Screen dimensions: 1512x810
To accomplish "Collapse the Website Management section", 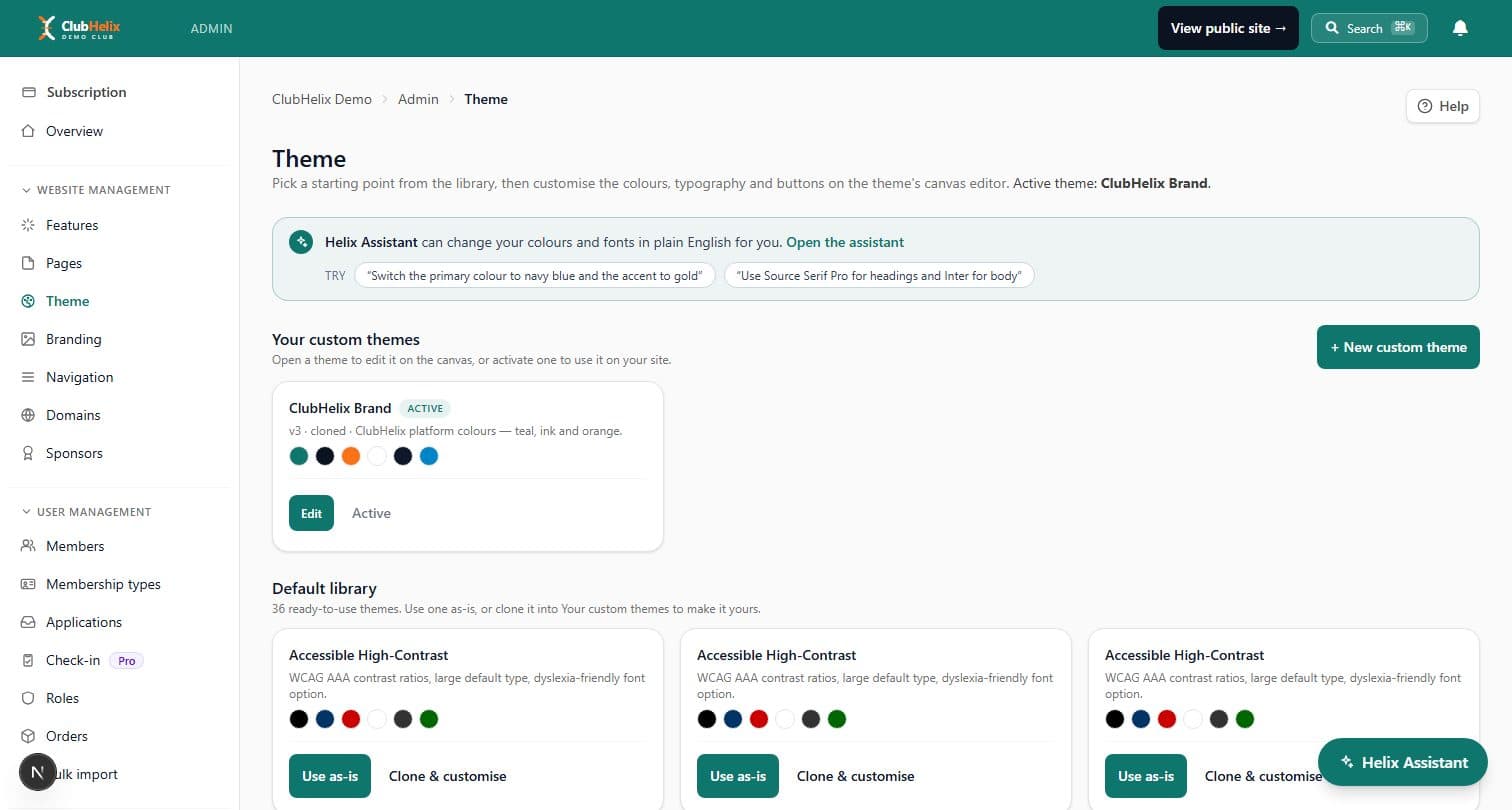I will click(95, 190).
